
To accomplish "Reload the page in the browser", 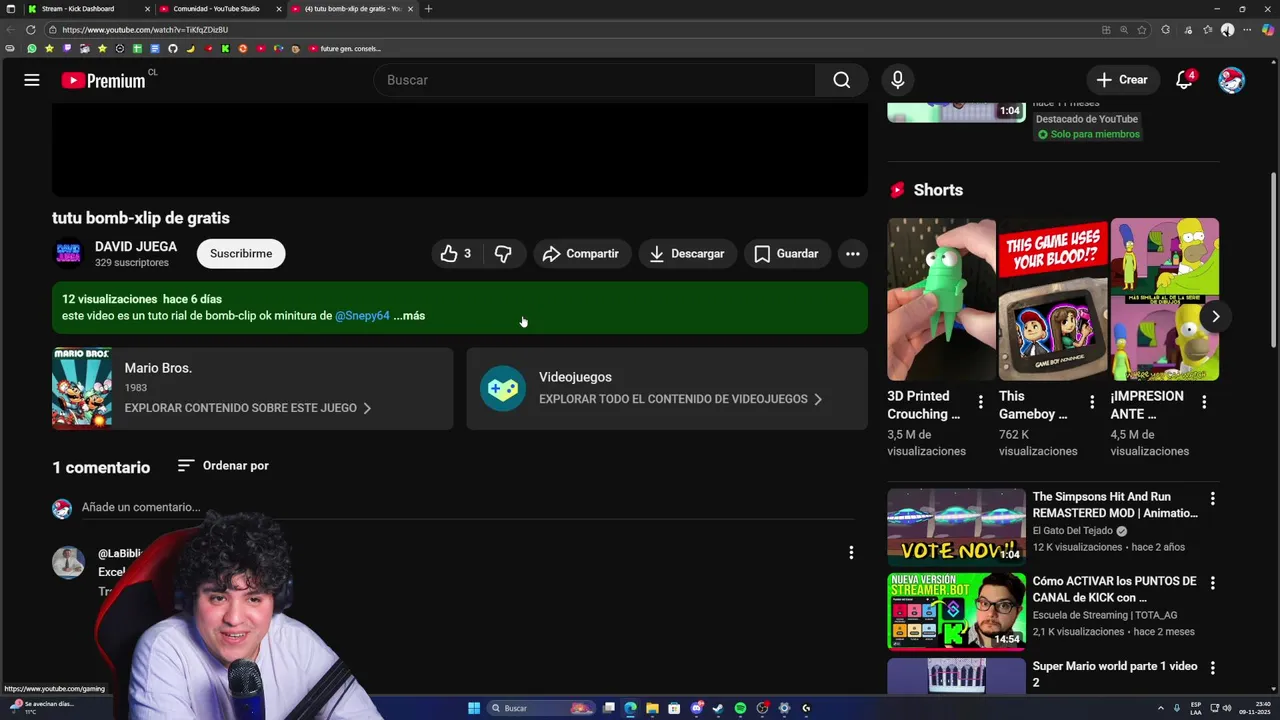I will coord(31,30).
